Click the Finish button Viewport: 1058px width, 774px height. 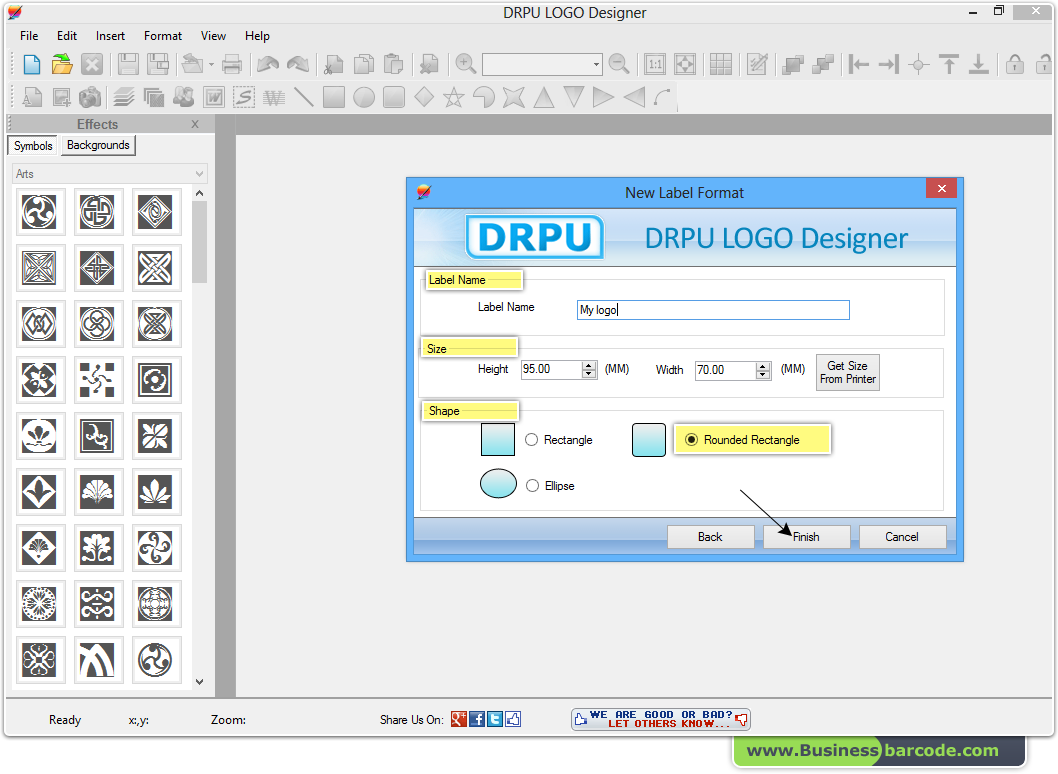point(806,537)
